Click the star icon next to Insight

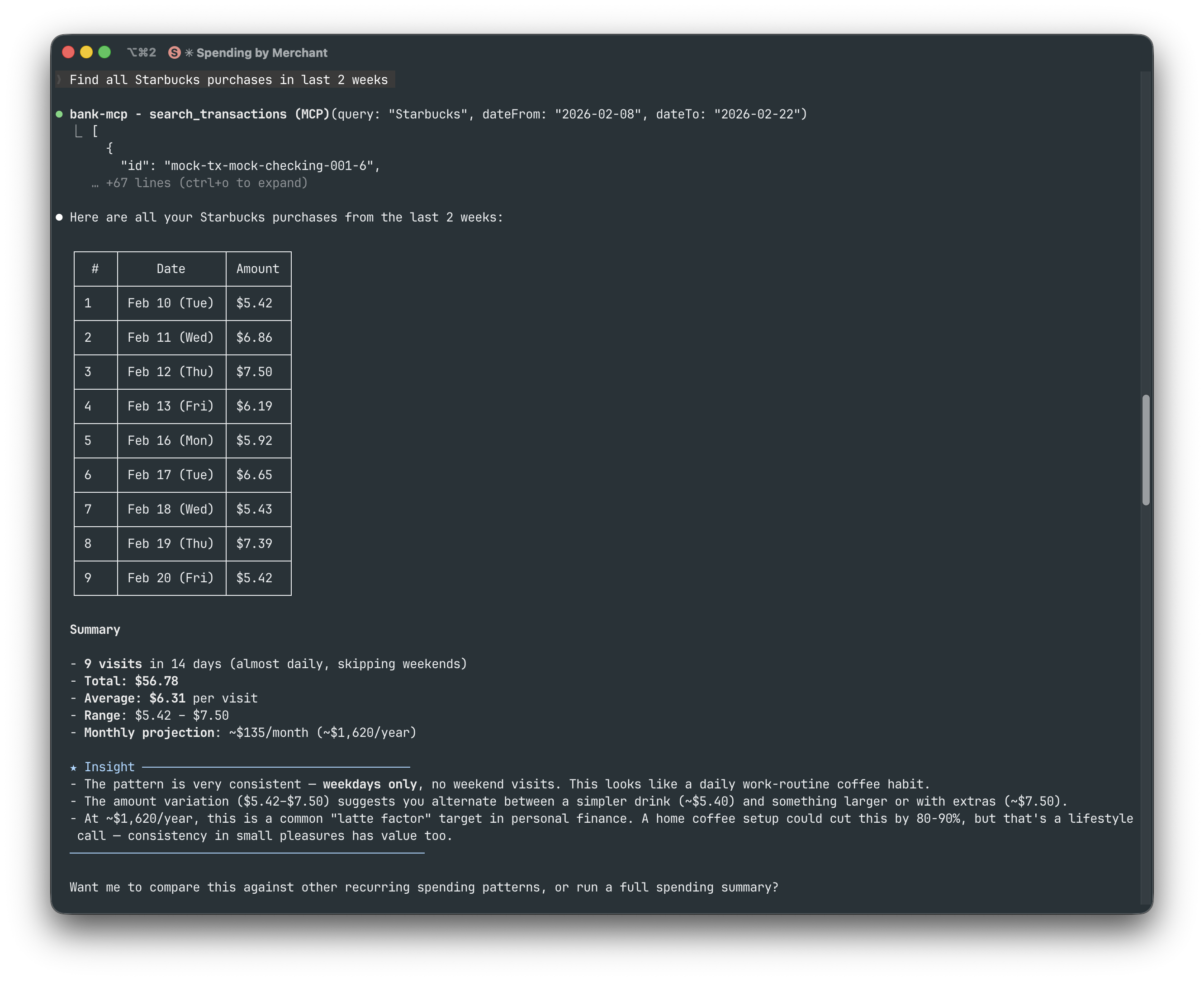(73, 768)
